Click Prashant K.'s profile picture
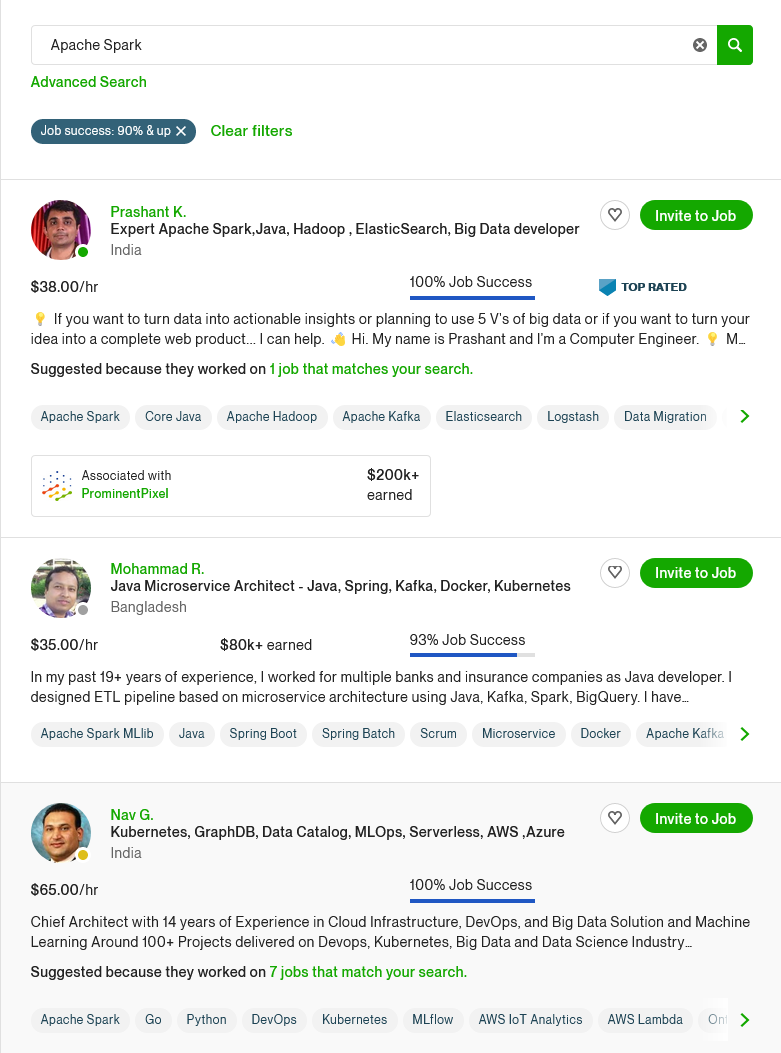The width and height of the screenshot is (781, 1053). (61, 230)
